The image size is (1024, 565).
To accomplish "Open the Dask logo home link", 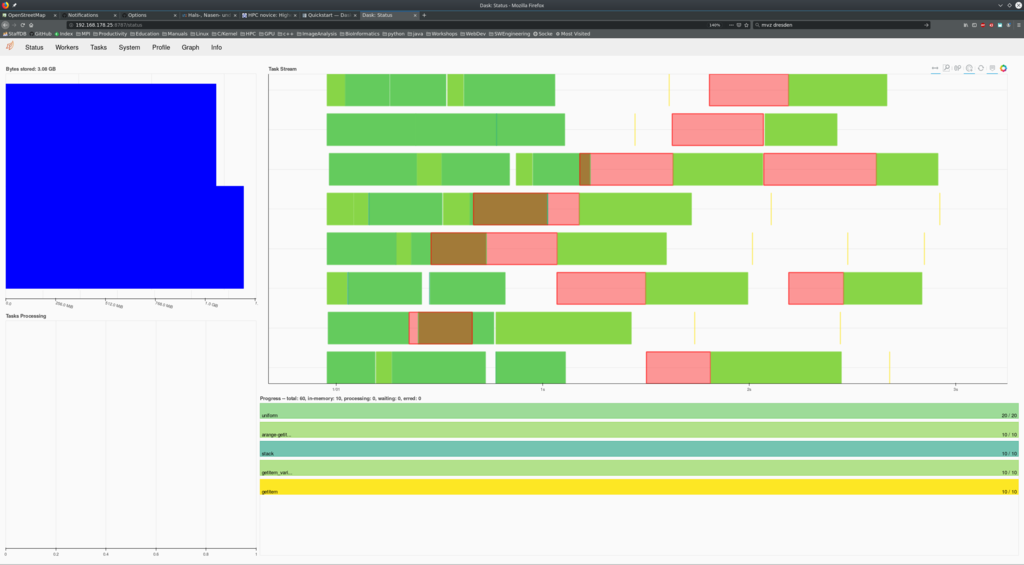I will [x=9, y=47].
